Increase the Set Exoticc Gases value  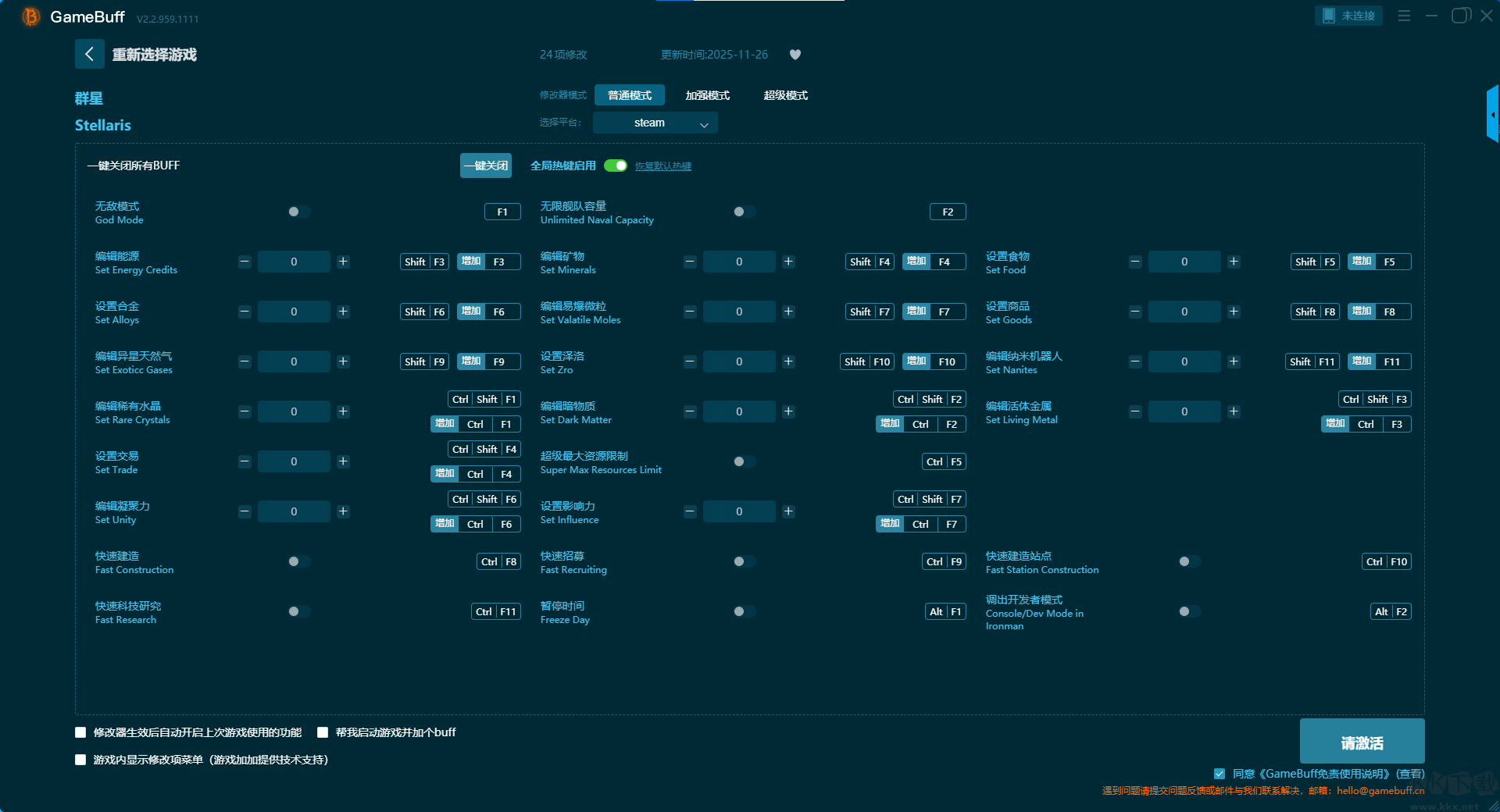[343, 361]
